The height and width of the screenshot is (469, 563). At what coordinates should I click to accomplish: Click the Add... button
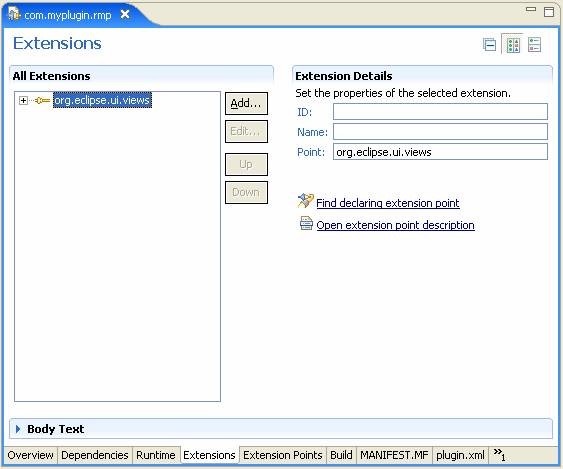click(246, 103)
